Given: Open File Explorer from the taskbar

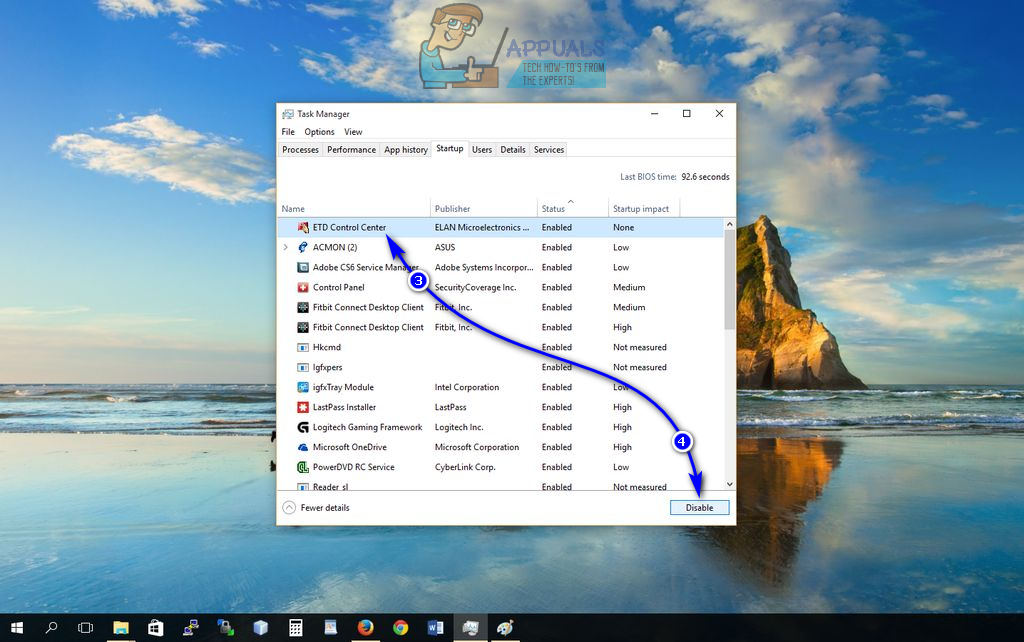Looking at the screenshot, I should 121,628.
